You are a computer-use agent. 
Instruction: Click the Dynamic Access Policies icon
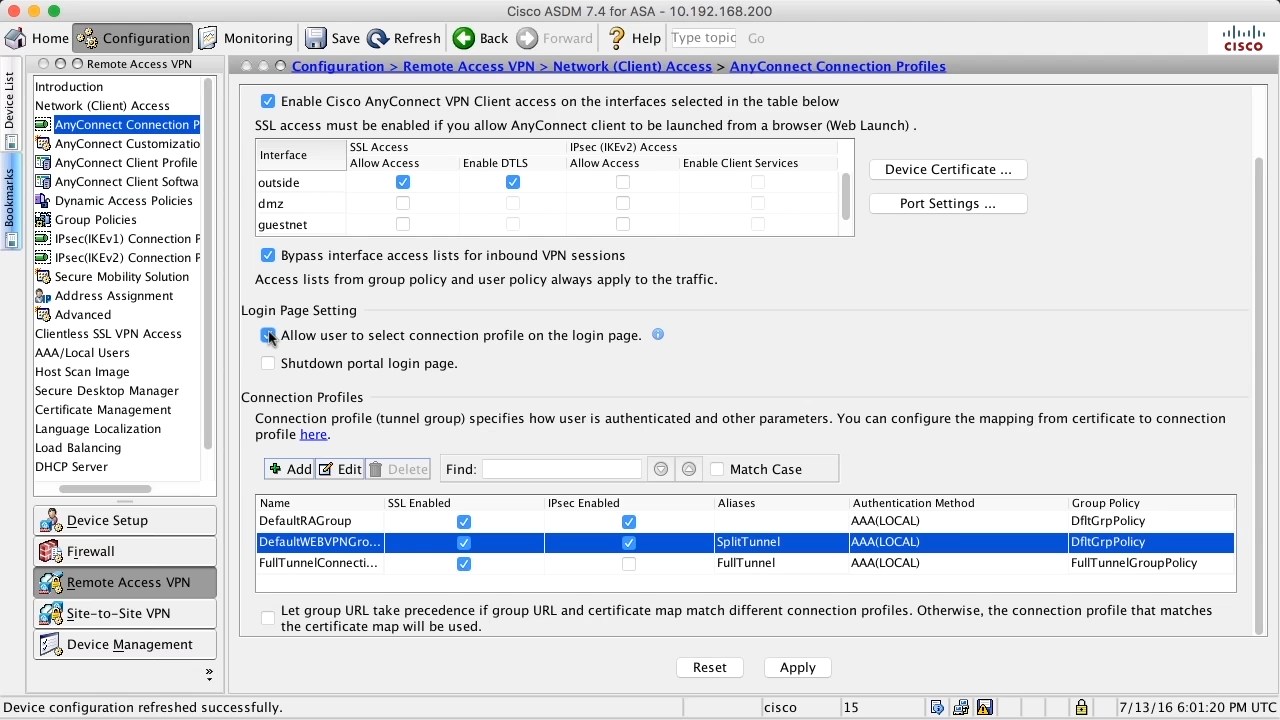[x=43, y=201]
